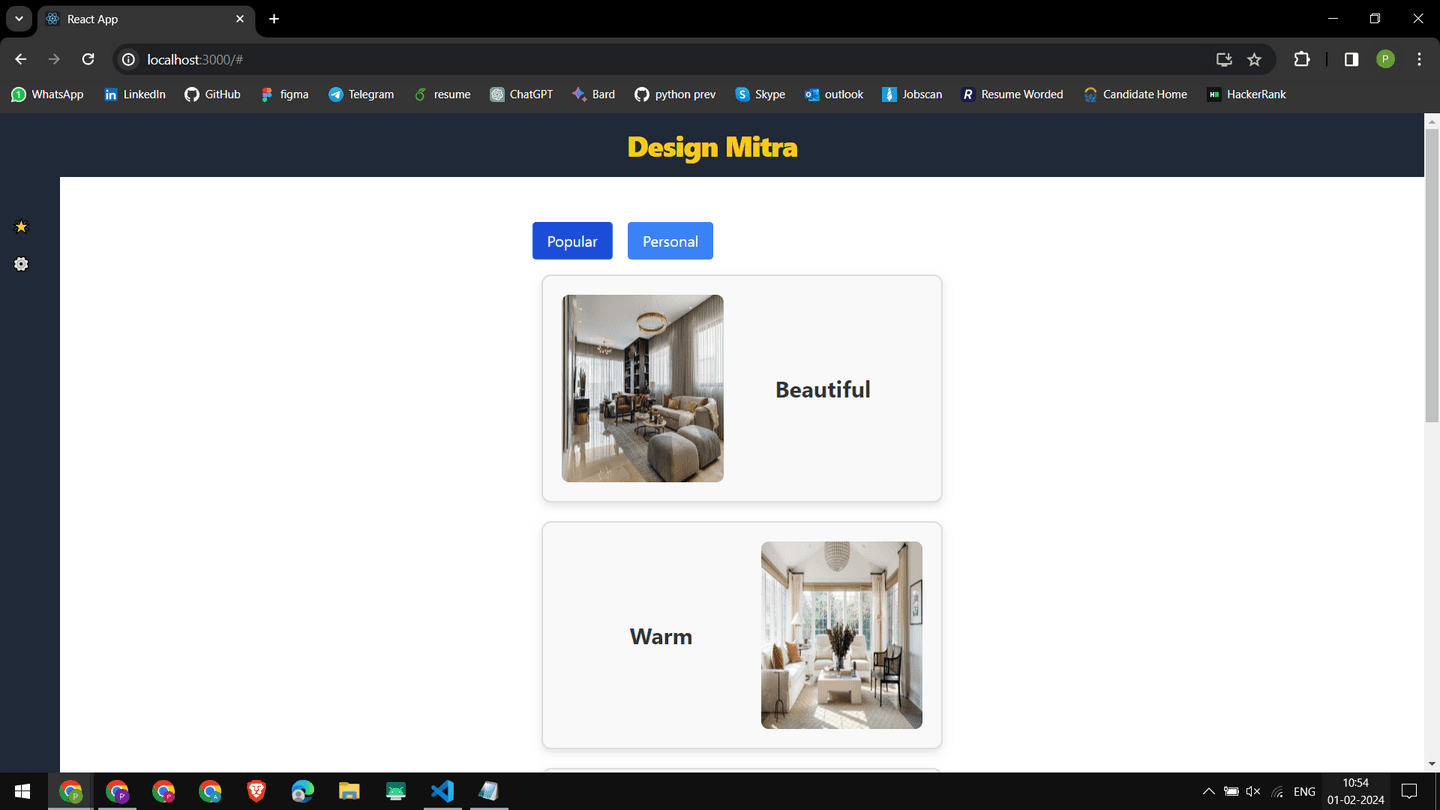Open Android Studio emulator taskbar icon

[x=396, y=791]
